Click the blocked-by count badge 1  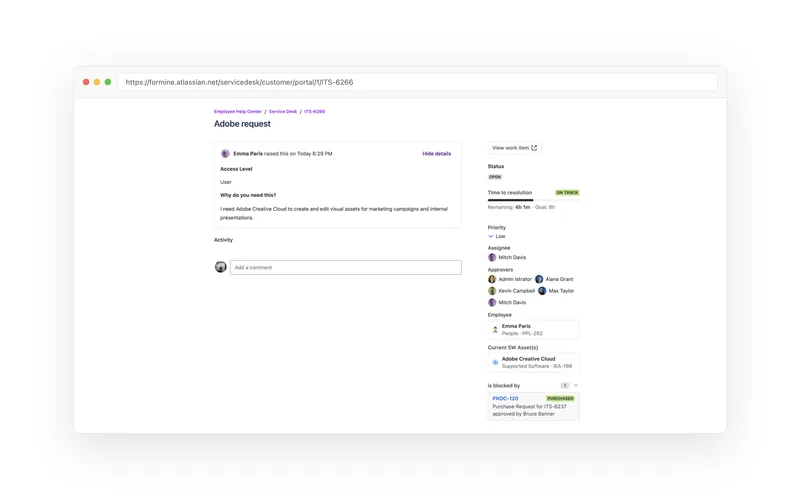tap(564, 386)
